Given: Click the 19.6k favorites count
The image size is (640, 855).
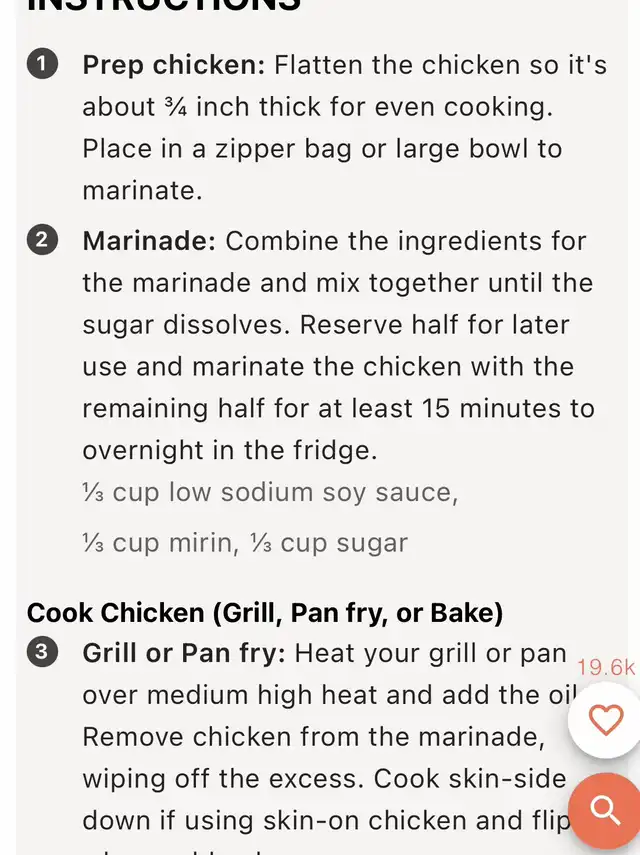Looking at the screenshot, I should pyautogui.click(x=606, y=668).
